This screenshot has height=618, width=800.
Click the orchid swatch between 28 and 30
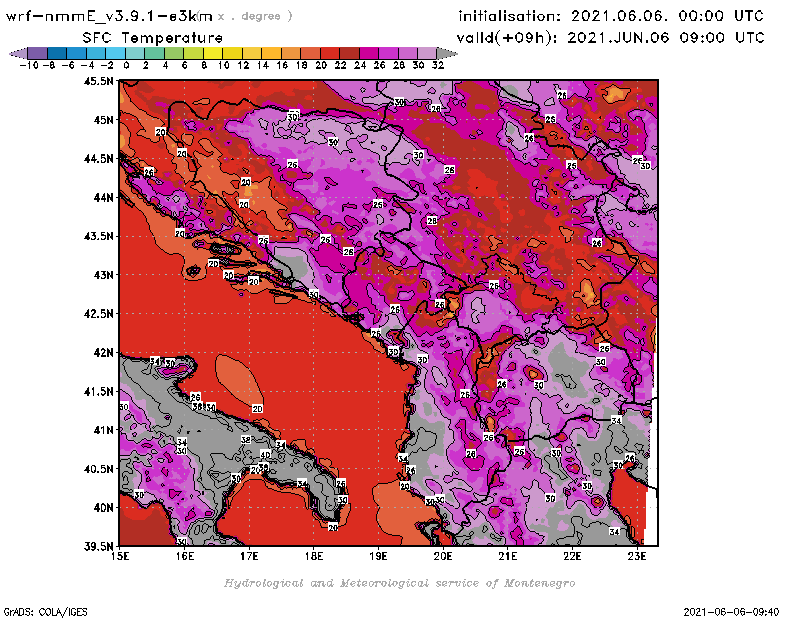click(x=408, y=53)
